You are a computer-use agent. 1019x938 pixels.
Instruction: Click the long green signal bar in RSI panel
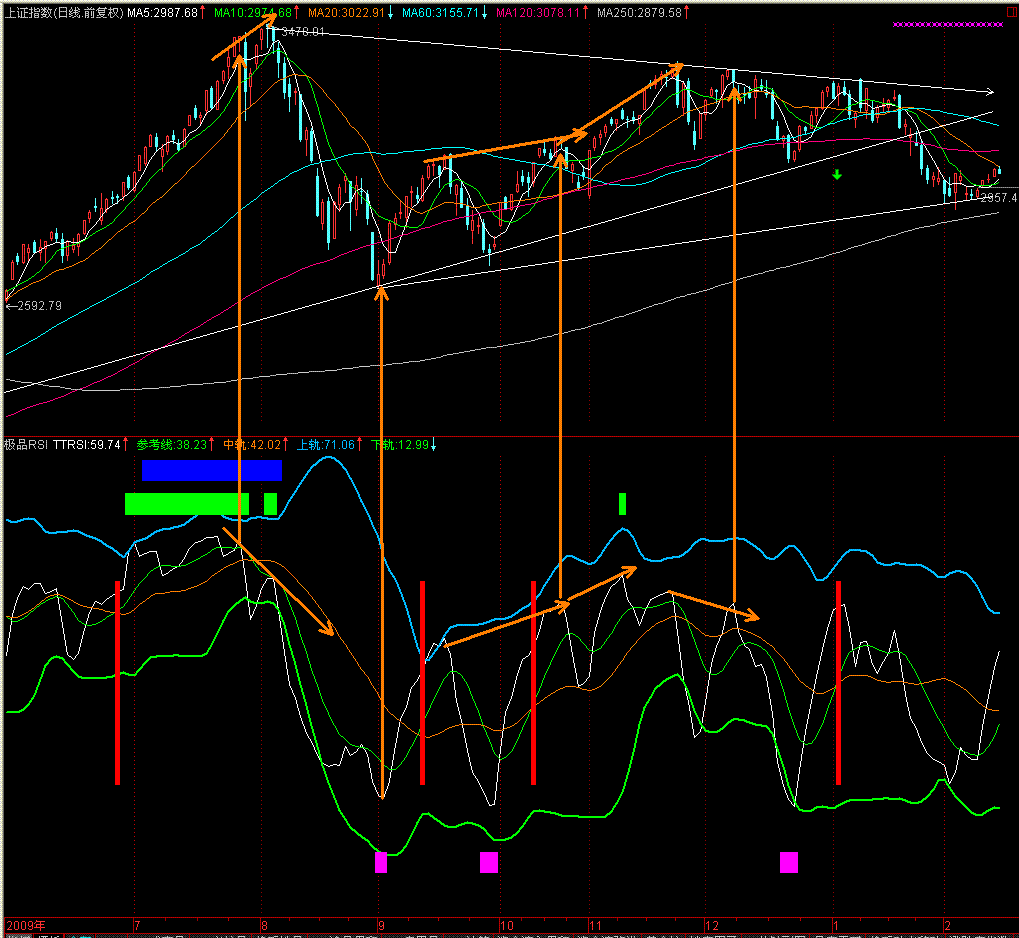point(186,504)
